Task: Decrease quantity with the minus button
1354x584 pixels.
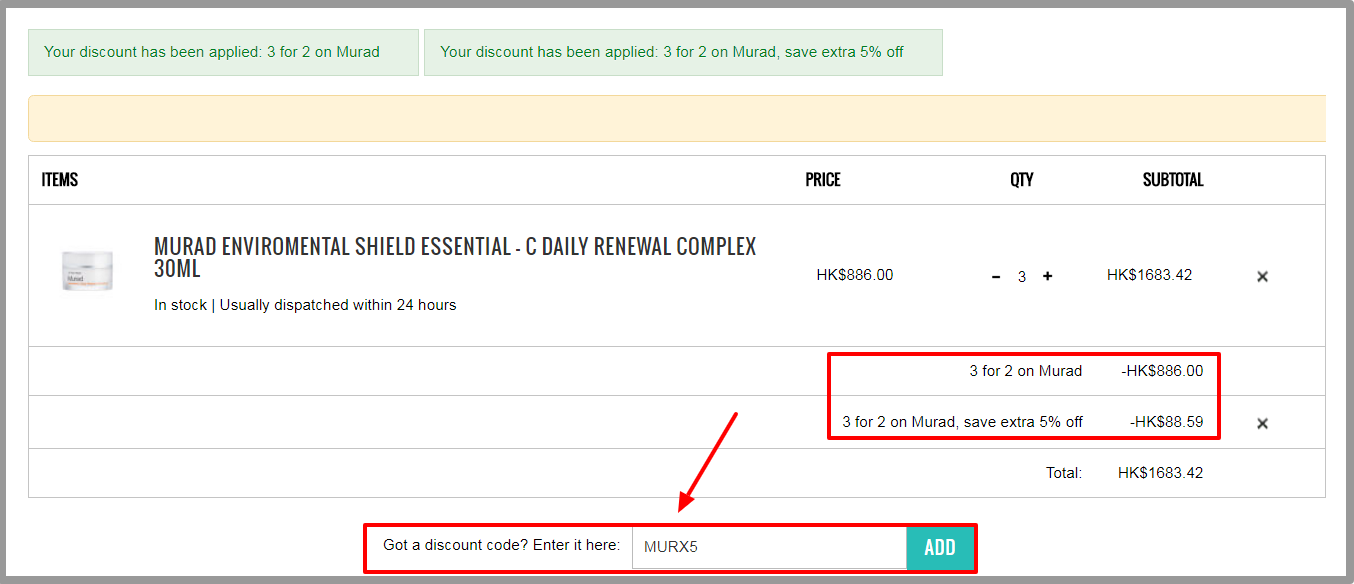Action: pos(996,277)
